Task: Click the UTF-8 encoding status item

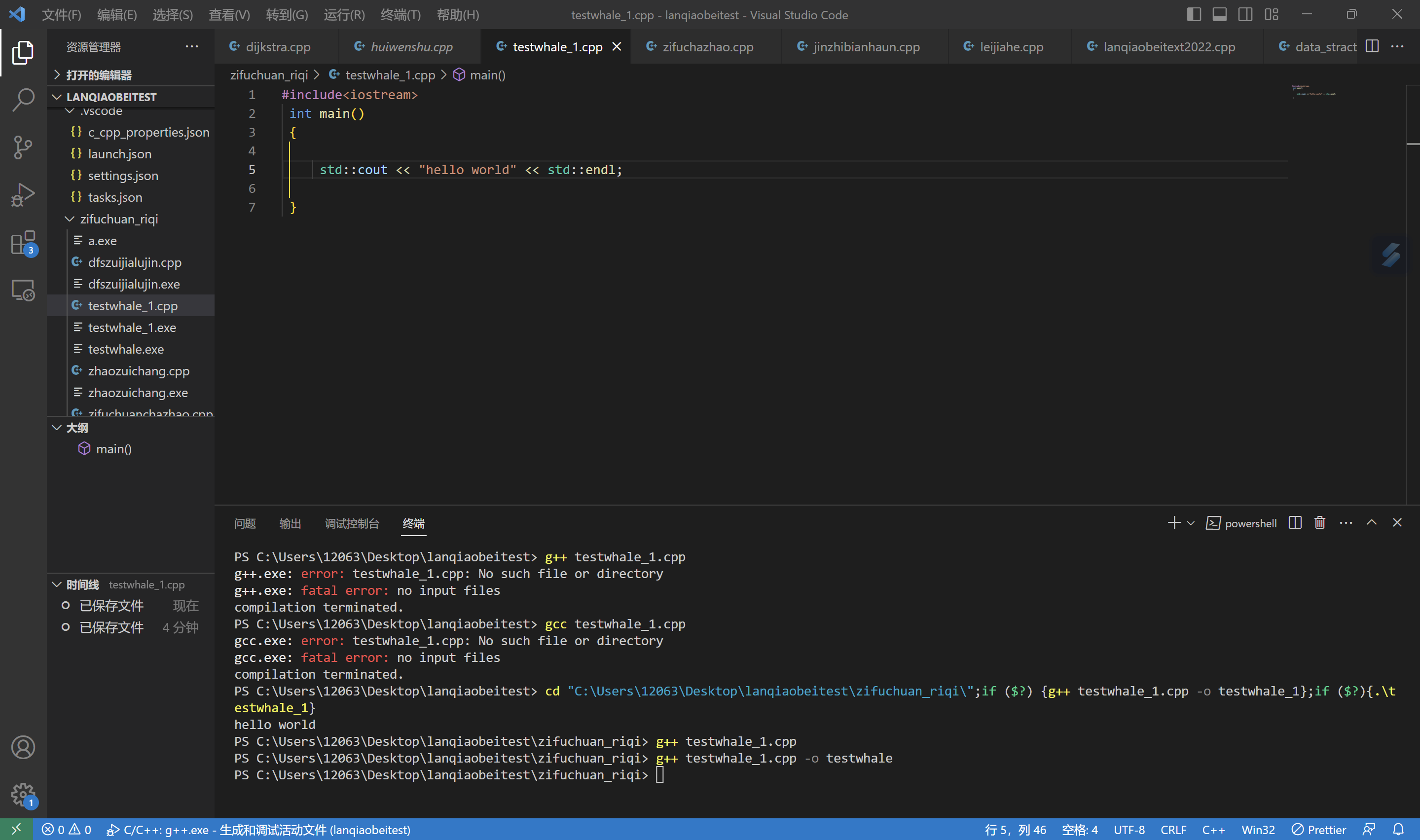Action: coord(1129,829)
